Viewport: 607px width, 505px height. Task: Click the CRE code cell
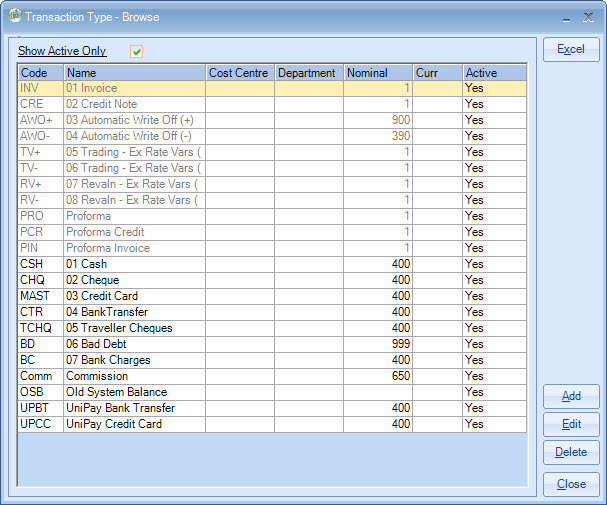41,104
